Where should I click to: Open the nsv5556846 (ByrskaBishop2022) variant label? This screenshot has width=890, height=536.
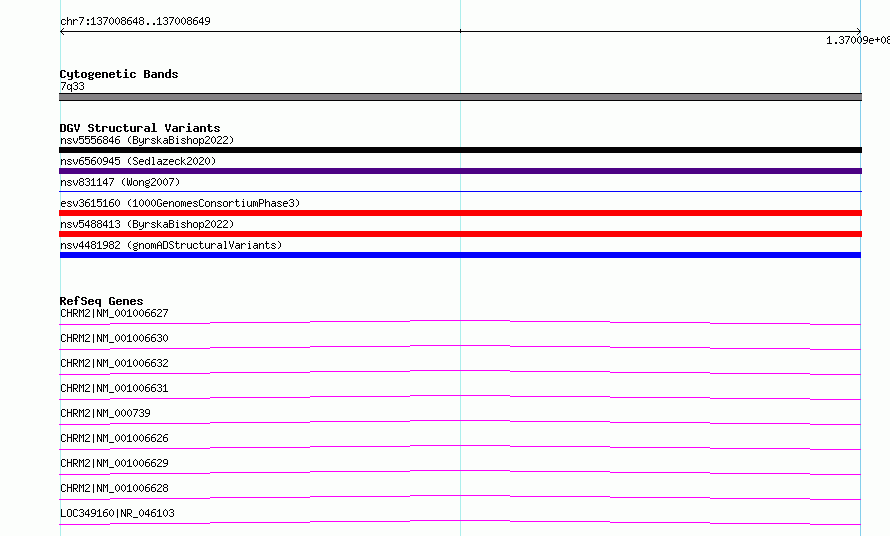147,140
